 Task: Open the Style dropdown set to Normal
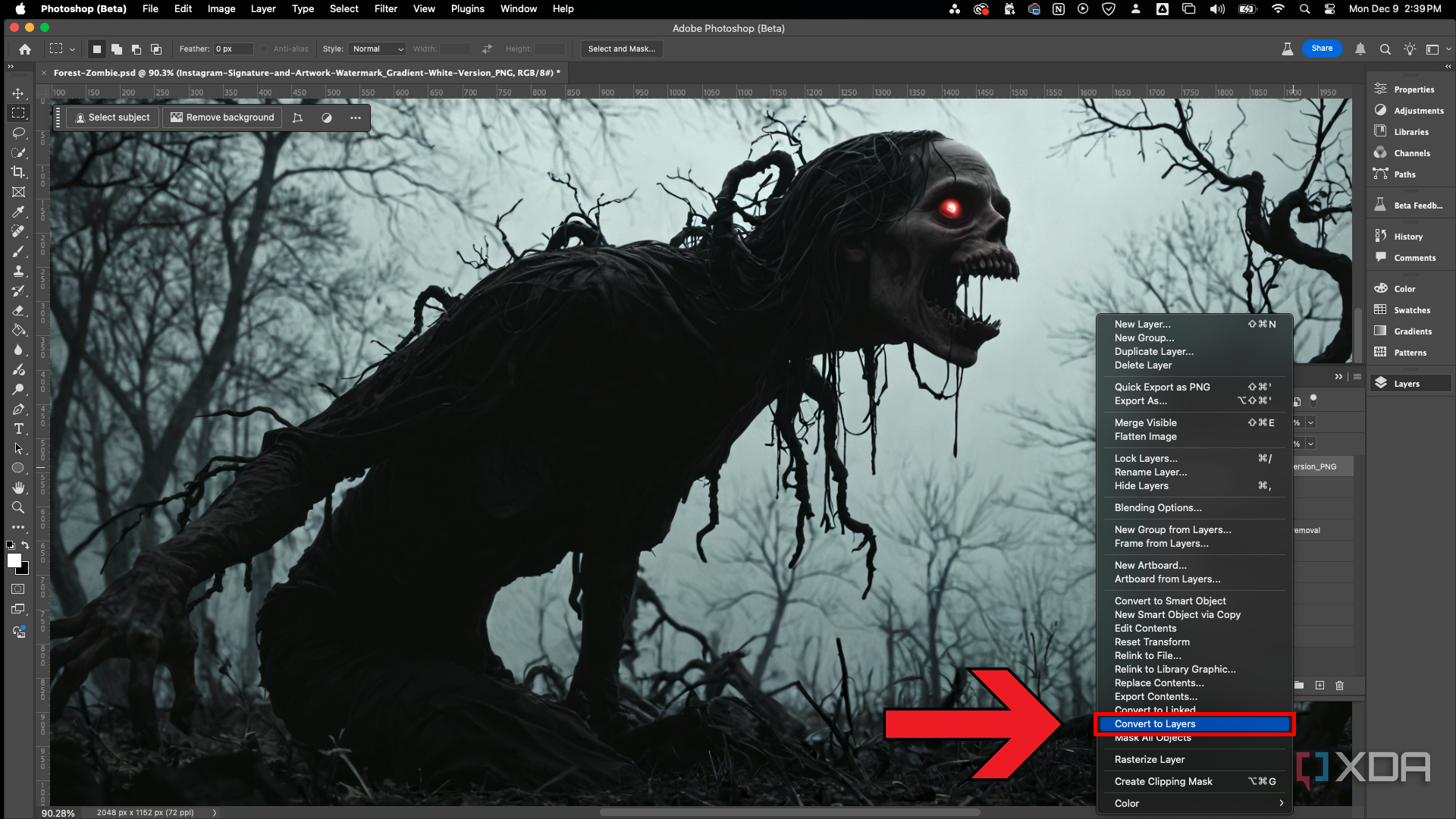pyautogui.click(x=378, y=49)
